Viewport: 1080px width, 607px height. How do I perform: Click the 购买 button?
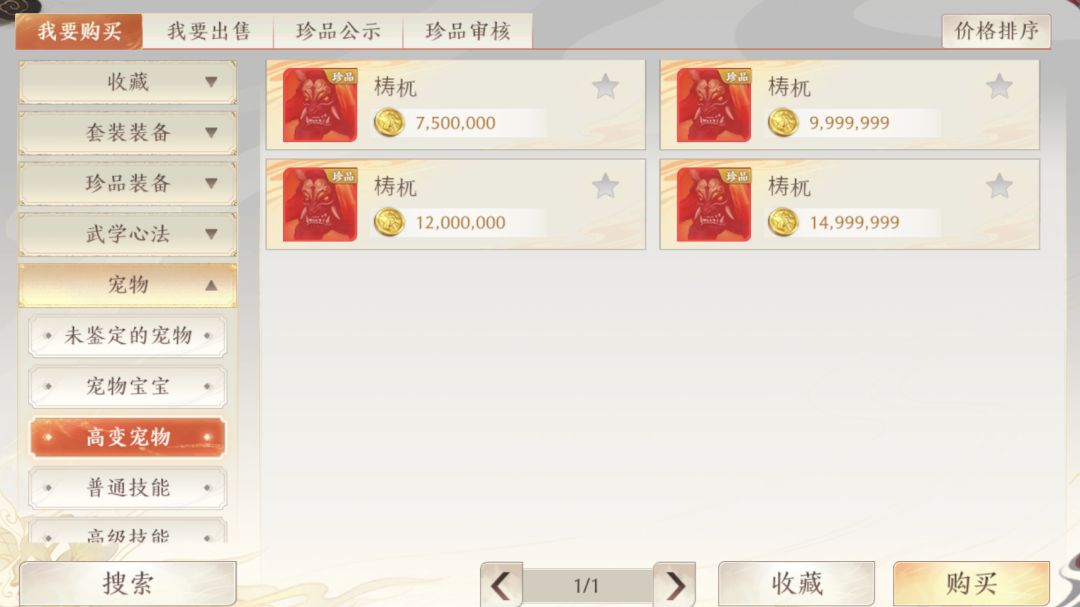(971, 584)
